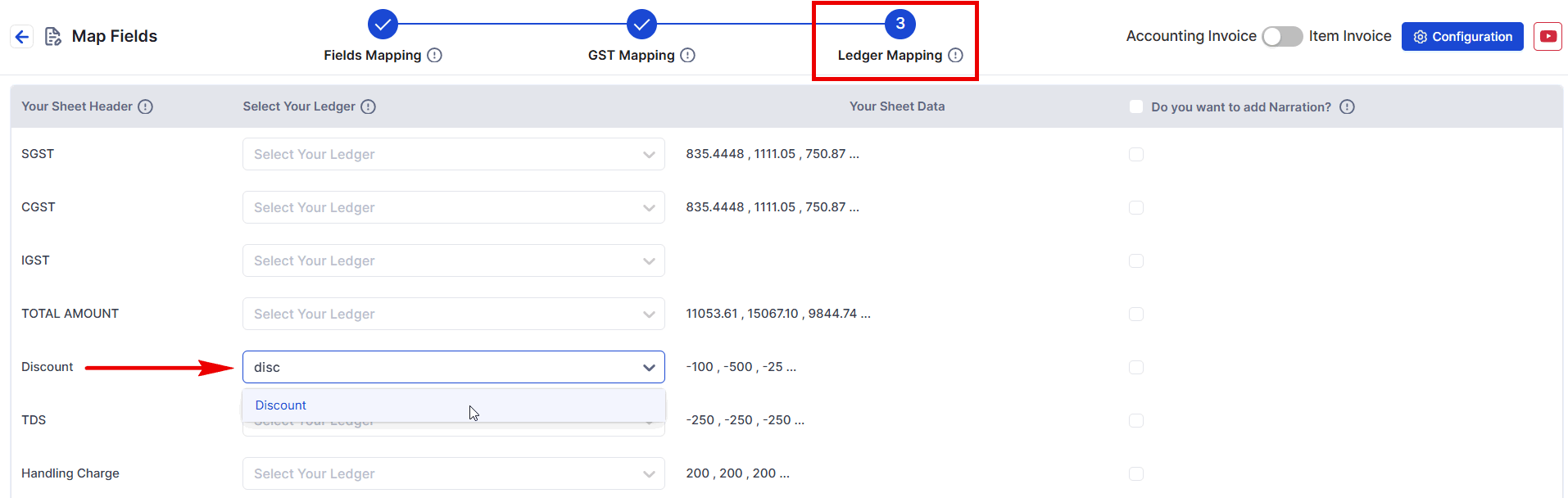Go to GST Mapping step label
The image size is (1568, 498).
click(x=631, y=55)
